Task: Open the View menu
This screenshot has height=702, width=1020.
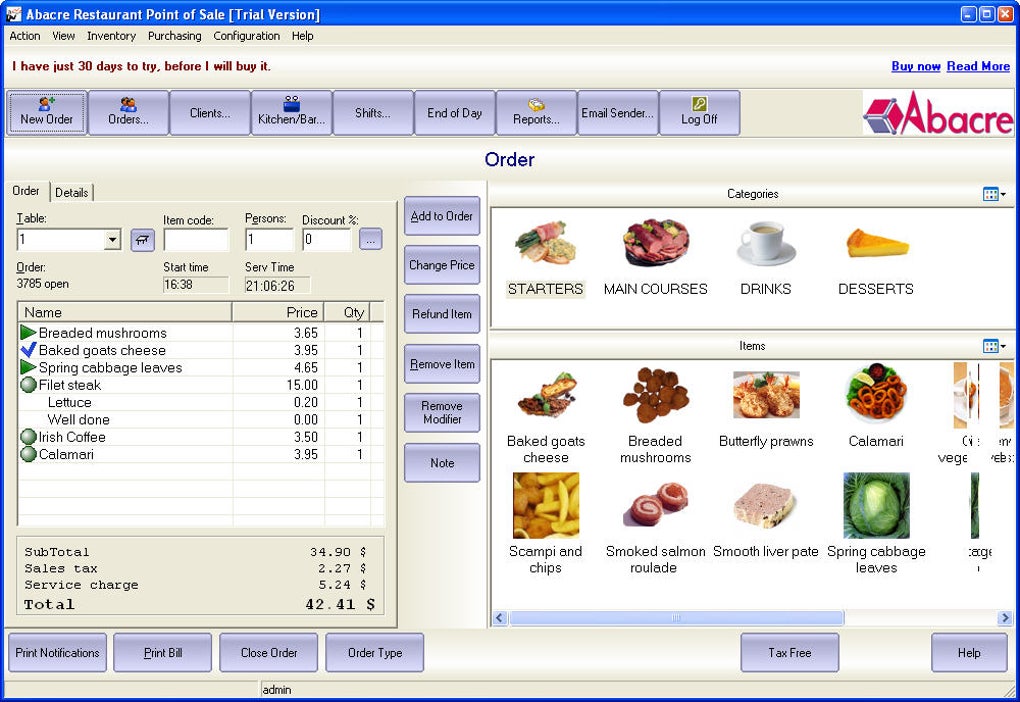Action: (63, 36)
